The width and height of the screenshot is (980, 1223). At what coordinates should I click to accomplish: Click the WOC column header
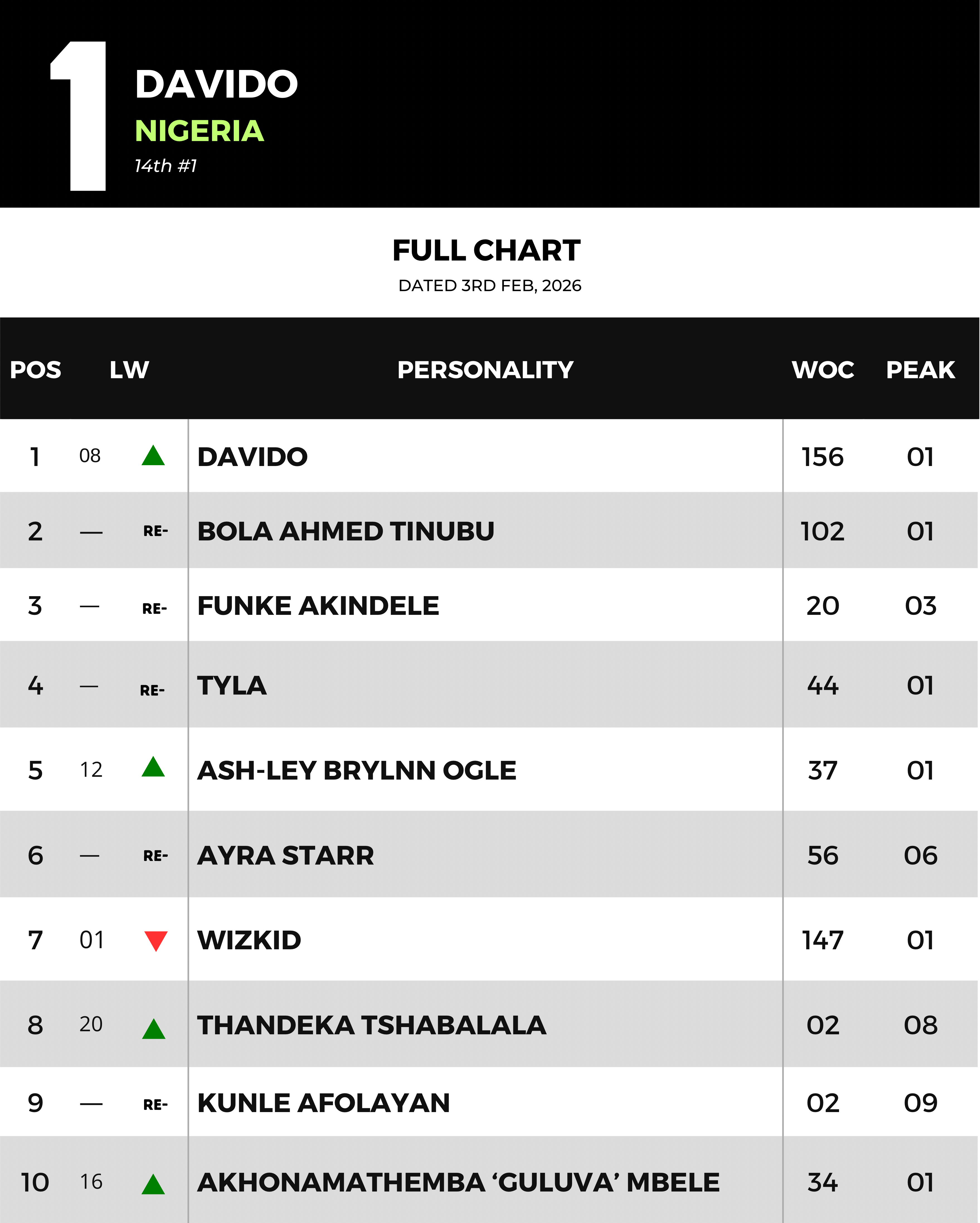(822, 370)
